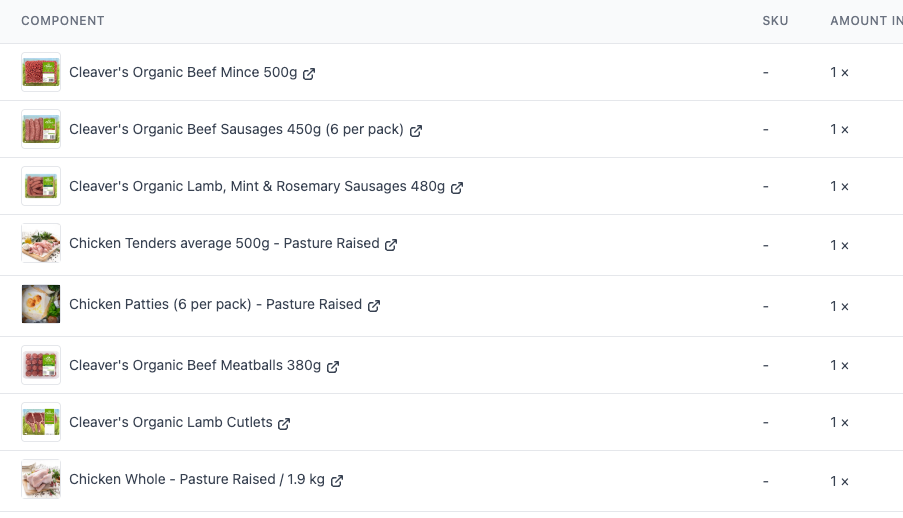Click external link icon beside Beef Meatballs 380g
This screenshot has height=518, width=903.
tap(333, 367)
